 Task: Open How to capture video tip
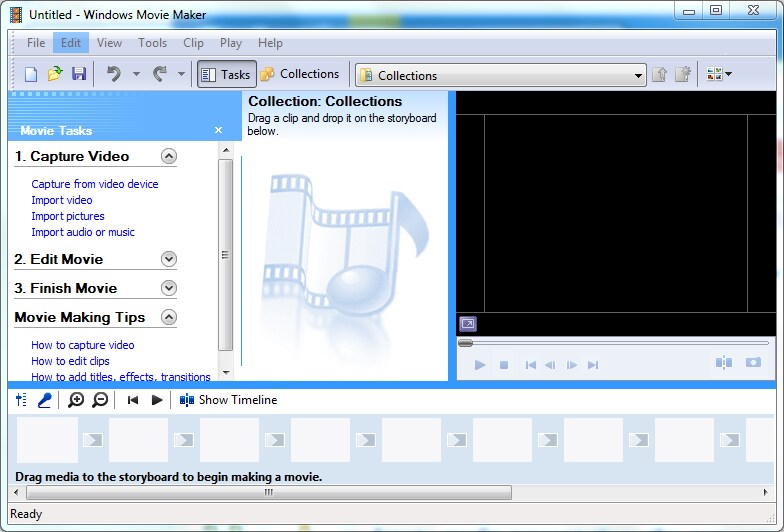pyautogui.click(x=82, y=345)
